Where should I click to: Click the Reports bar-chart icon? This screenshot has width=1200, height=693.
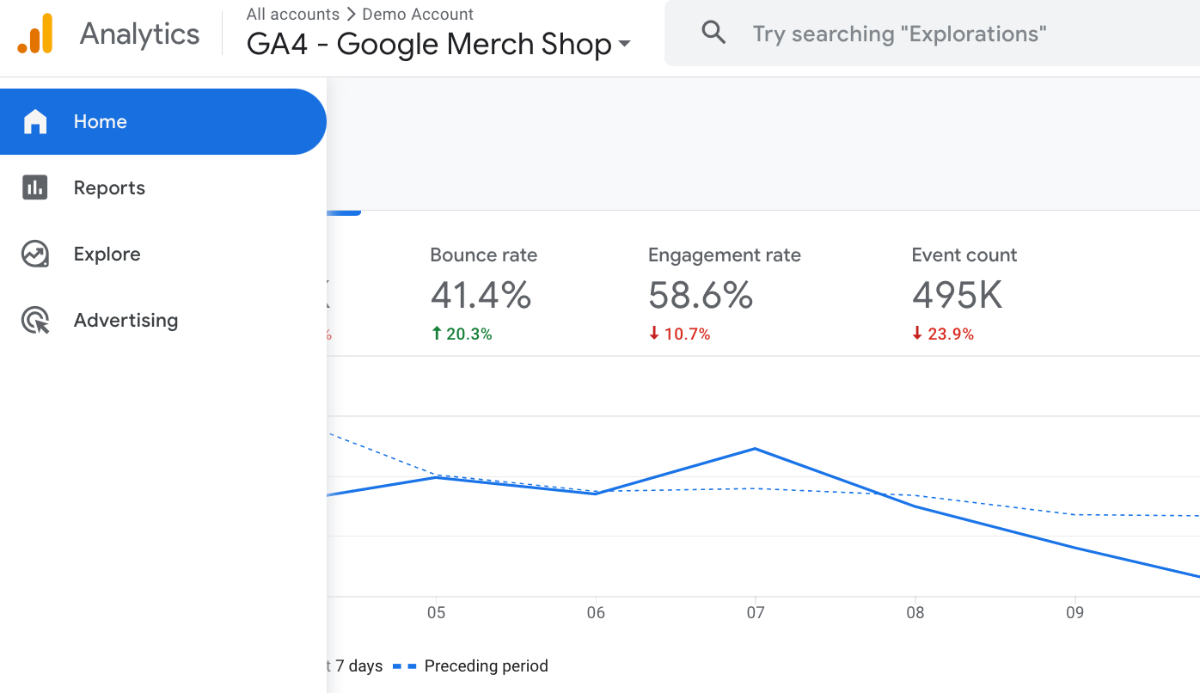34,187
